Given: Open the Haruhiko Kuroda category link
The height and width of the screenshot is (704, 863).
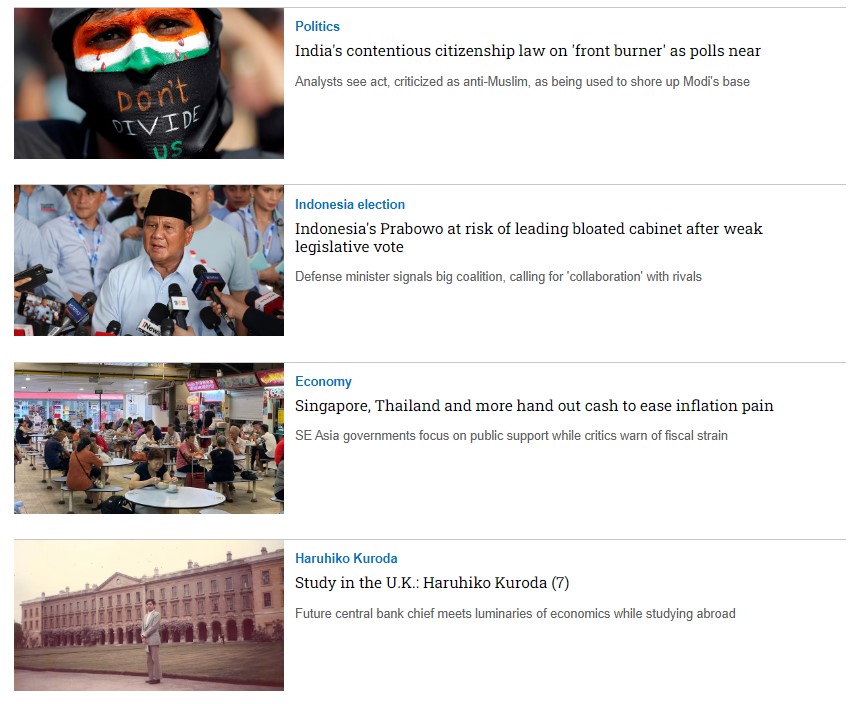Looking at the screenshot, I should (x=346, y=558).
